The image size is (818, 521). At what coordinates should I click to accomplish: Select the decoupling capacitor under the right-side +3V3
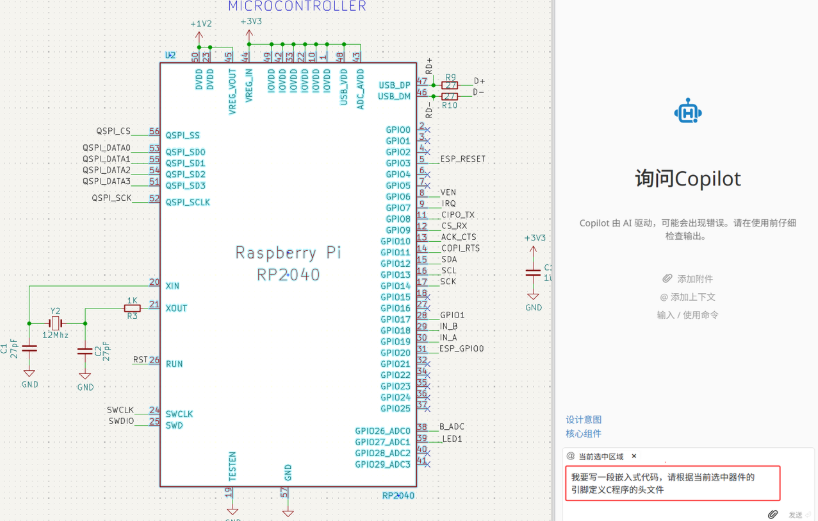[534, 273]
